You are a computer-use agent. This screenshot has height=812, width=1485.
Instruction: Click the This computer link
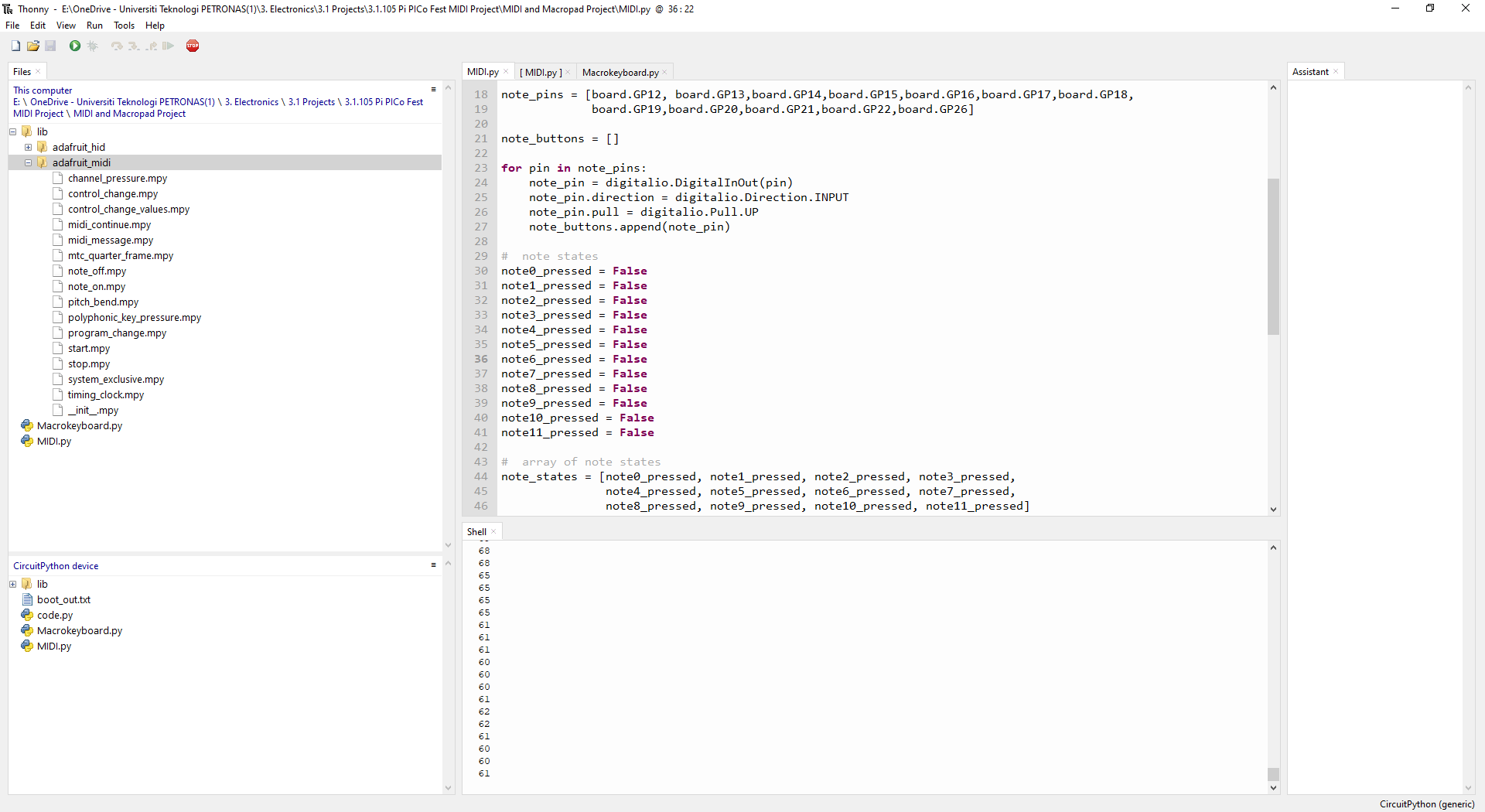(43, 90)
